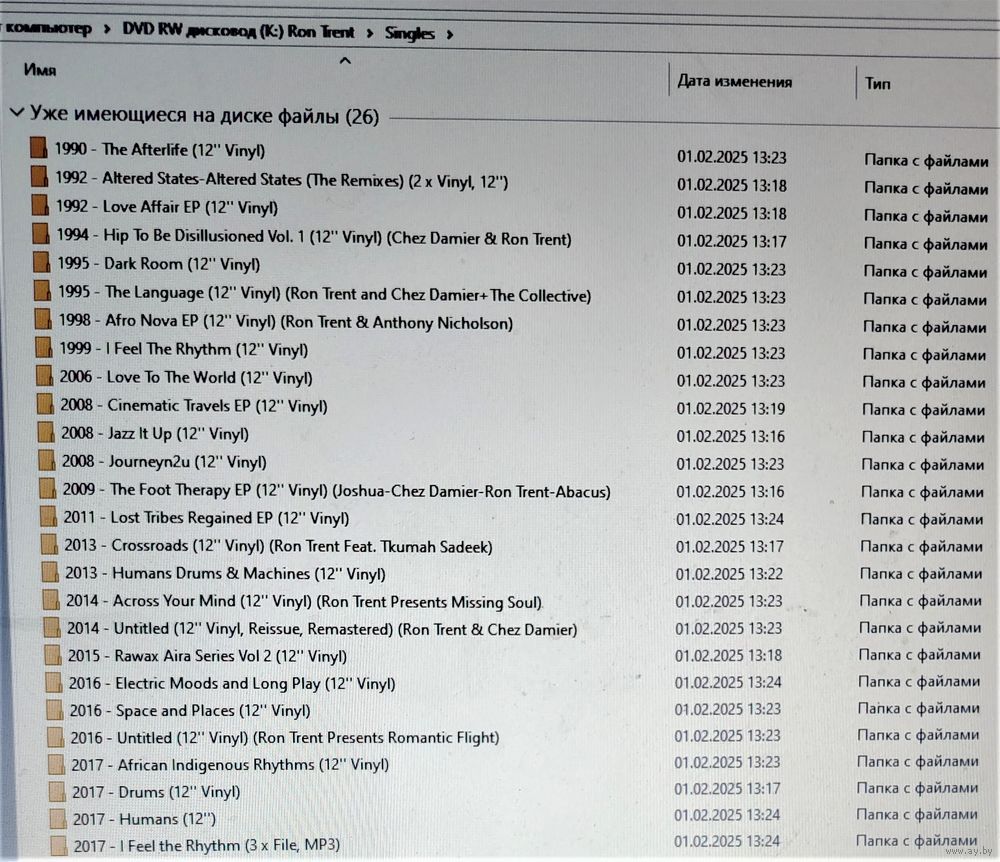1000x862 pixels.
Task: Click the Singles breadcrumb segment
Action: pos(409,33)
